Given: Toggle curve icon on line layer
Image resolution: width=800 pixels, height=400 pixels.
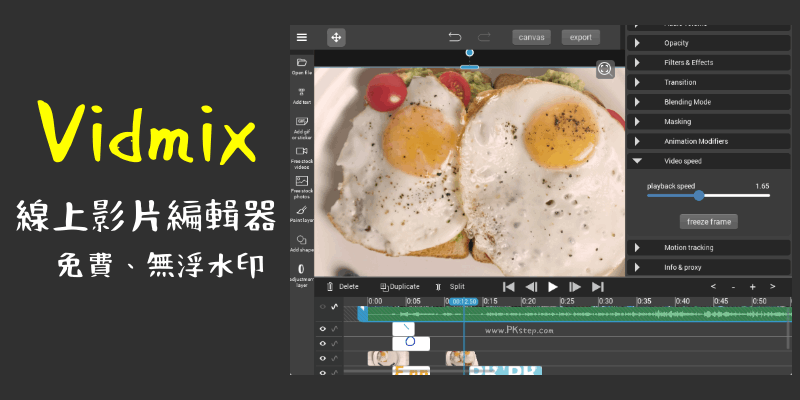Looking at the screenshot, I should (335, 329).
